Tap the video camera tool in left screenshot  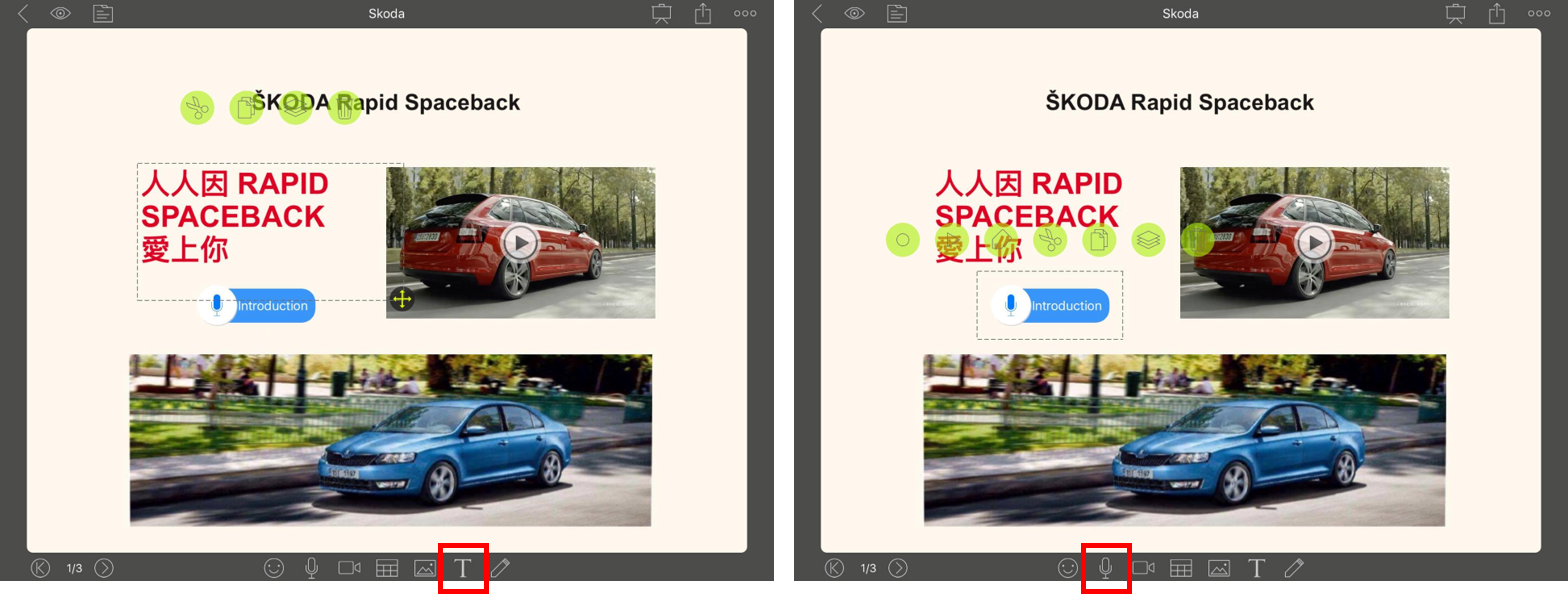pyautogui.click(x=349, y=568)
